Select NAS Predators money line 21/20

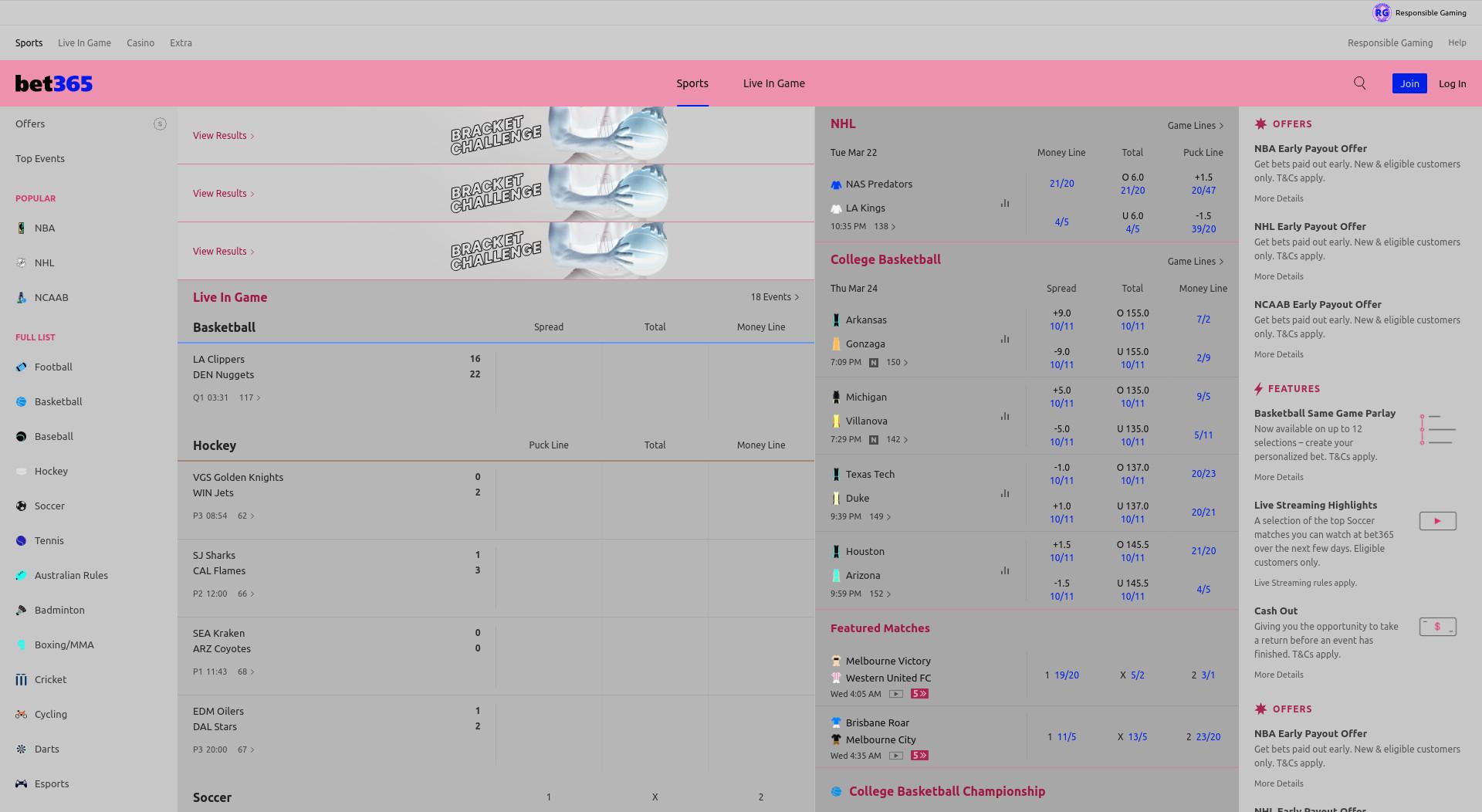coord(1061,184)
